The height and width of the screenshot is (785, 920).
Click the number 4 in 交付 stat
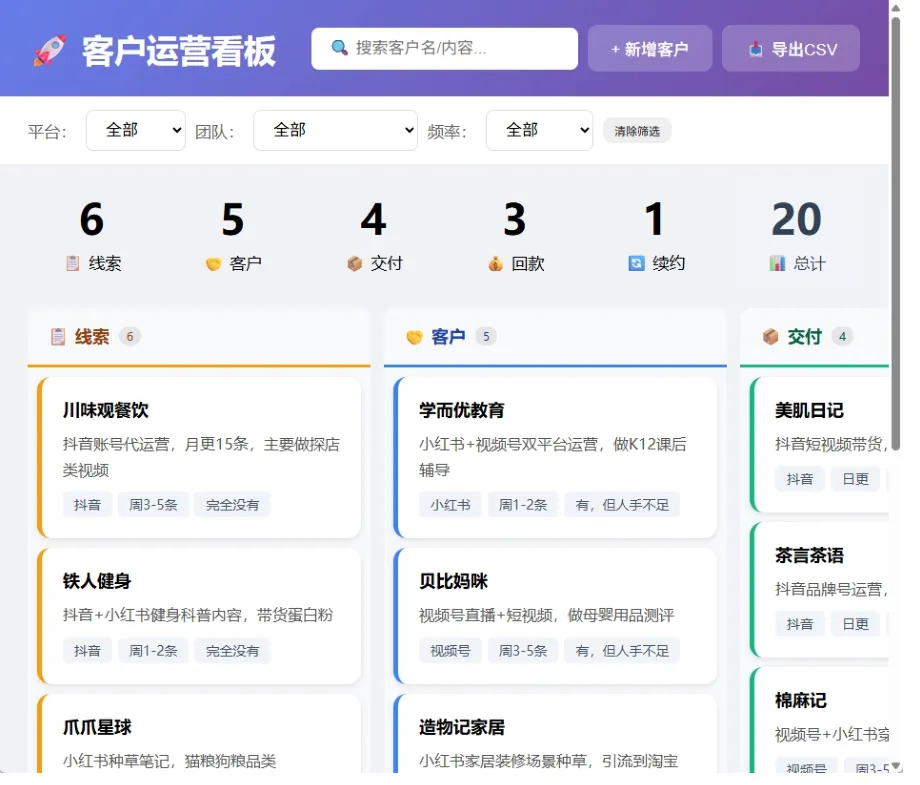(374, 219)
